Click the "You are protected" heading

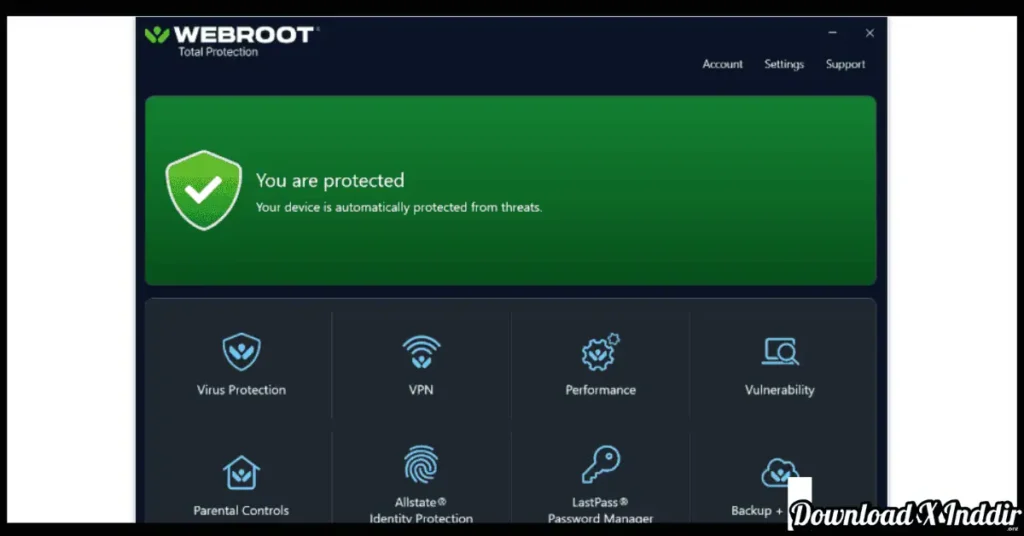coord(330,180)
